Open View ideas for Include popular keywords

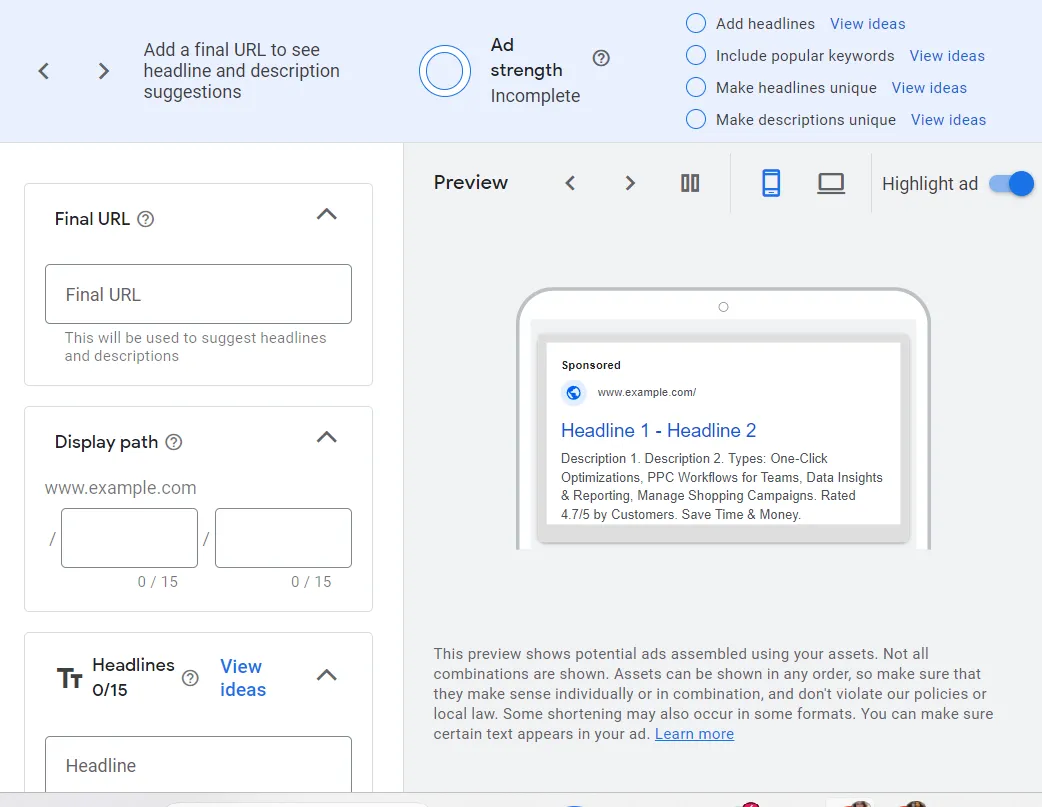click(x=947, y=56)
